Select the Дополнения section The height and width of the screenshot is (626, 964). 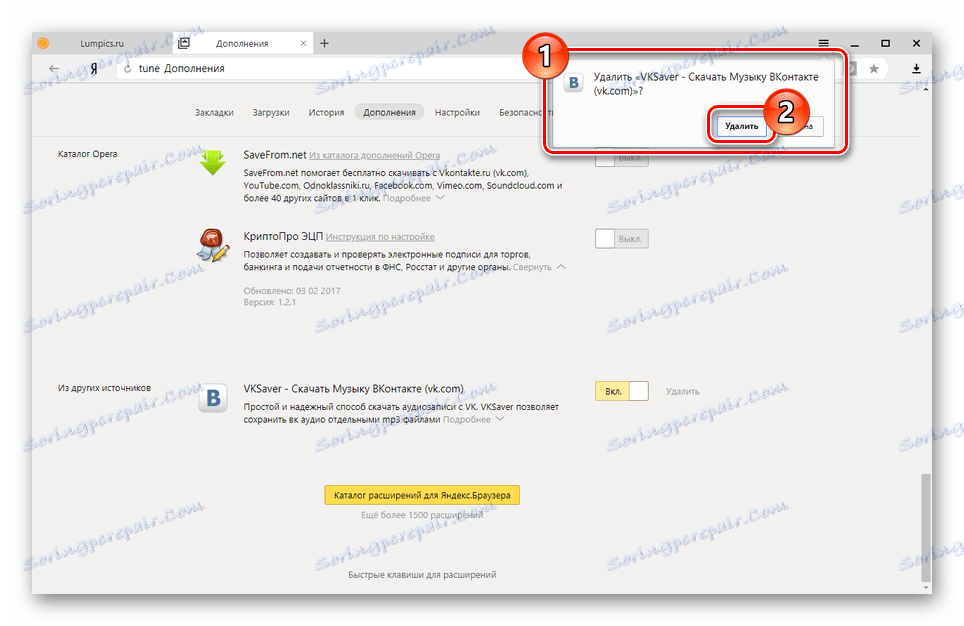point(389,113)
